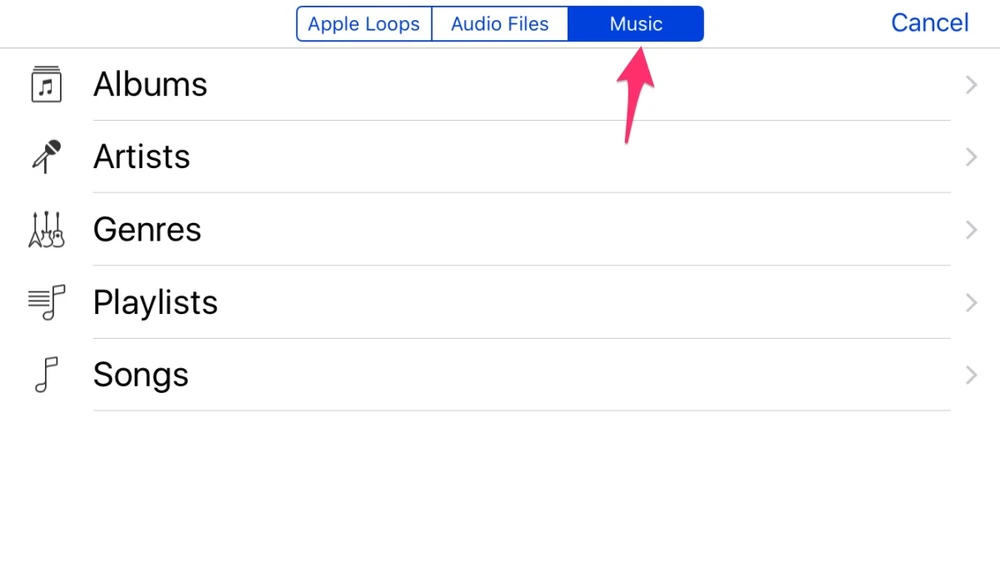
Task: Open the Playlists disclosure chevron
Action: (970, 302)
